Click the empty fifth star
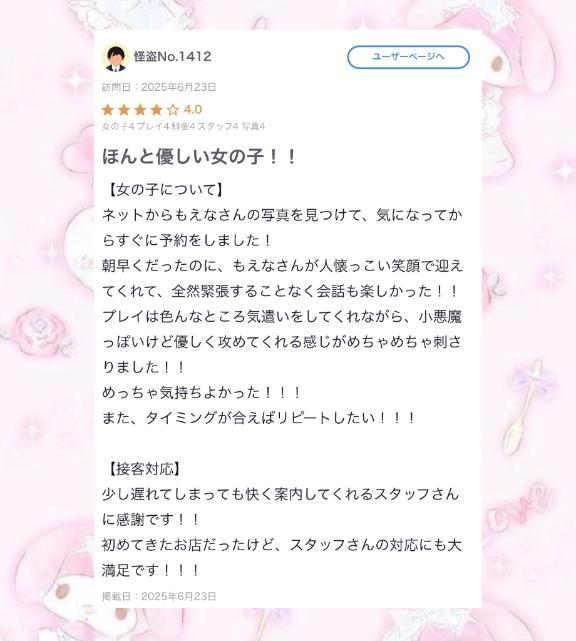The width and height of the screenshot is (576, 641). [173, 110]
